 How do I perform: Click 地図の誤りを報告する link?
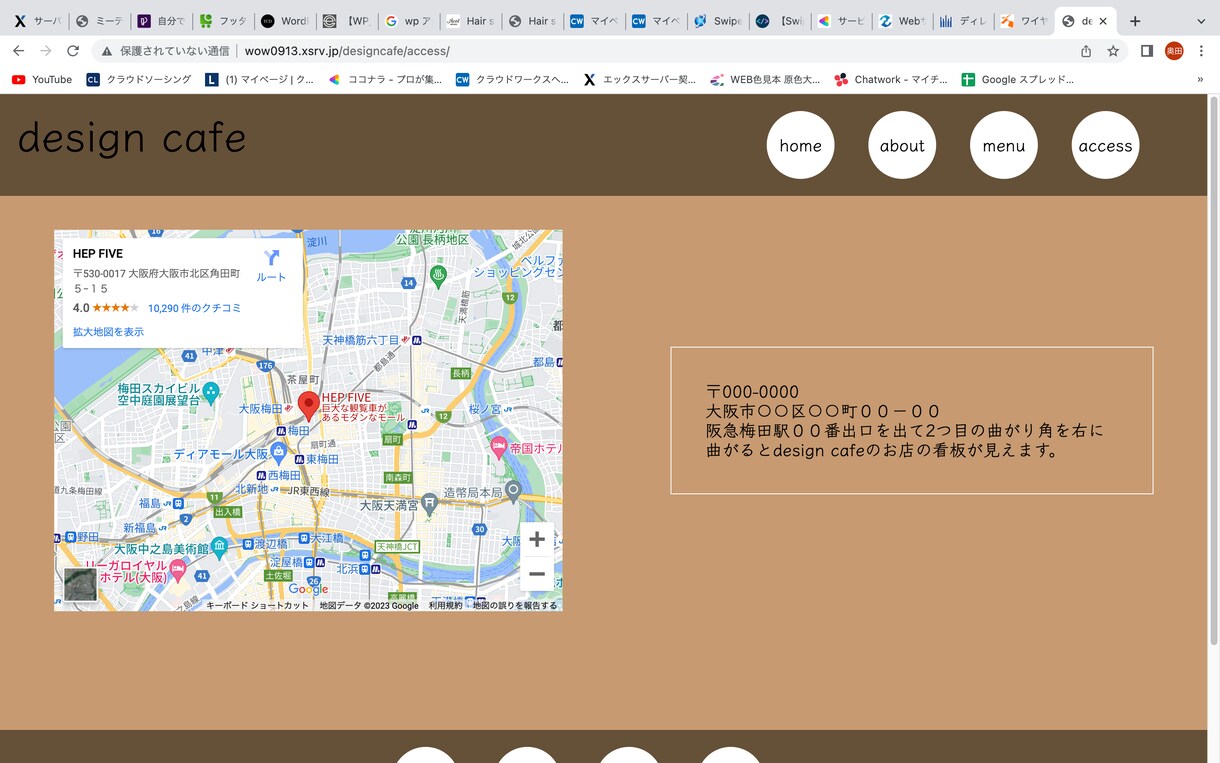tap(515, 605)
